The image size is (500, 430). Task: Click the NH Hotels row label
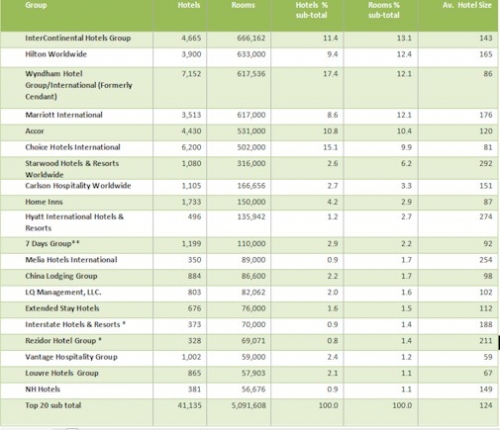43,389
